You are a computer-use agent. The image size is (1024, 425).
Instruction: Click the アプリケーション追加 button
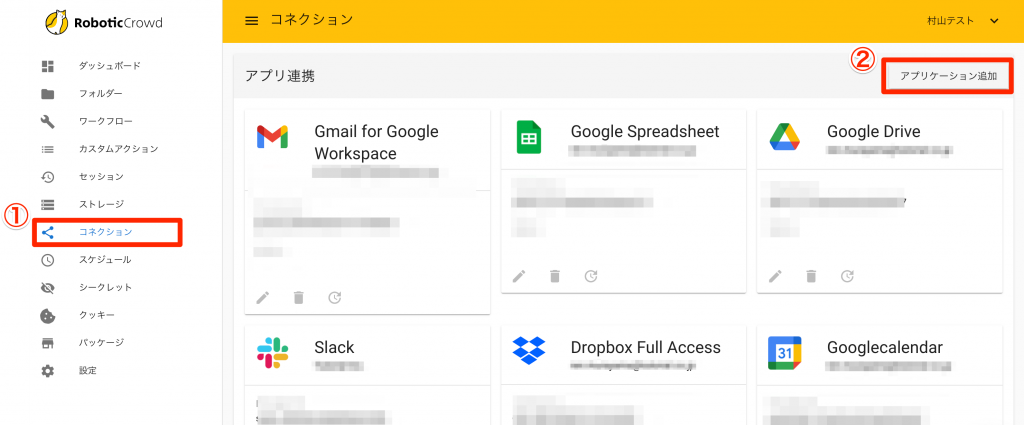[x=948, y=76]
